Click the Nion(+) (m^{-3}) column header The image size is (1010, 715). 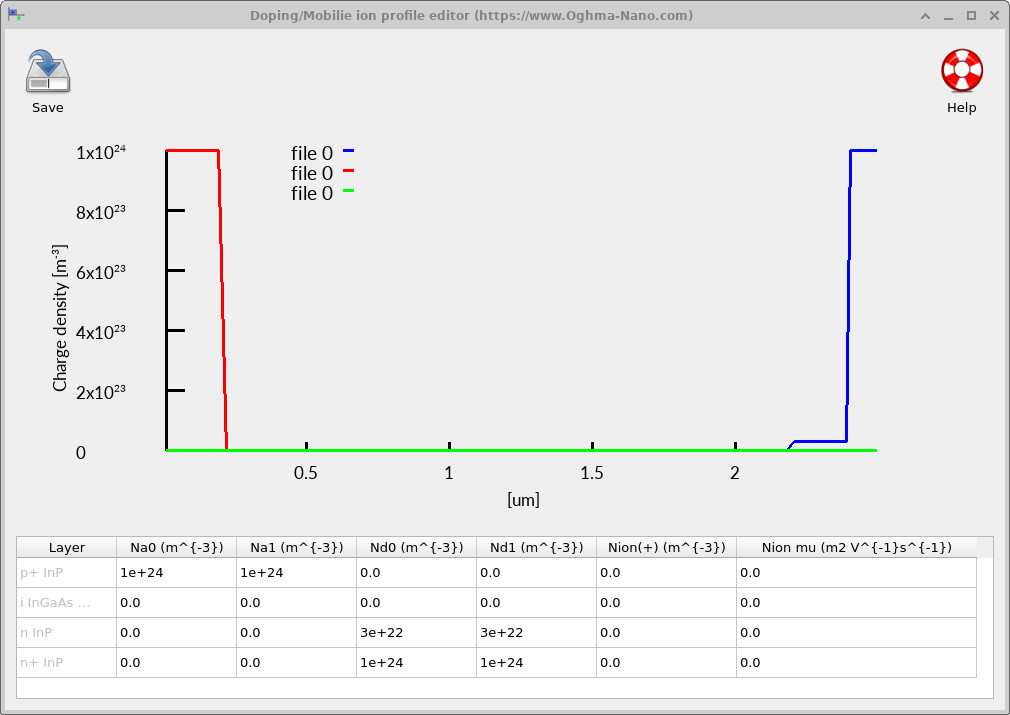667,548
